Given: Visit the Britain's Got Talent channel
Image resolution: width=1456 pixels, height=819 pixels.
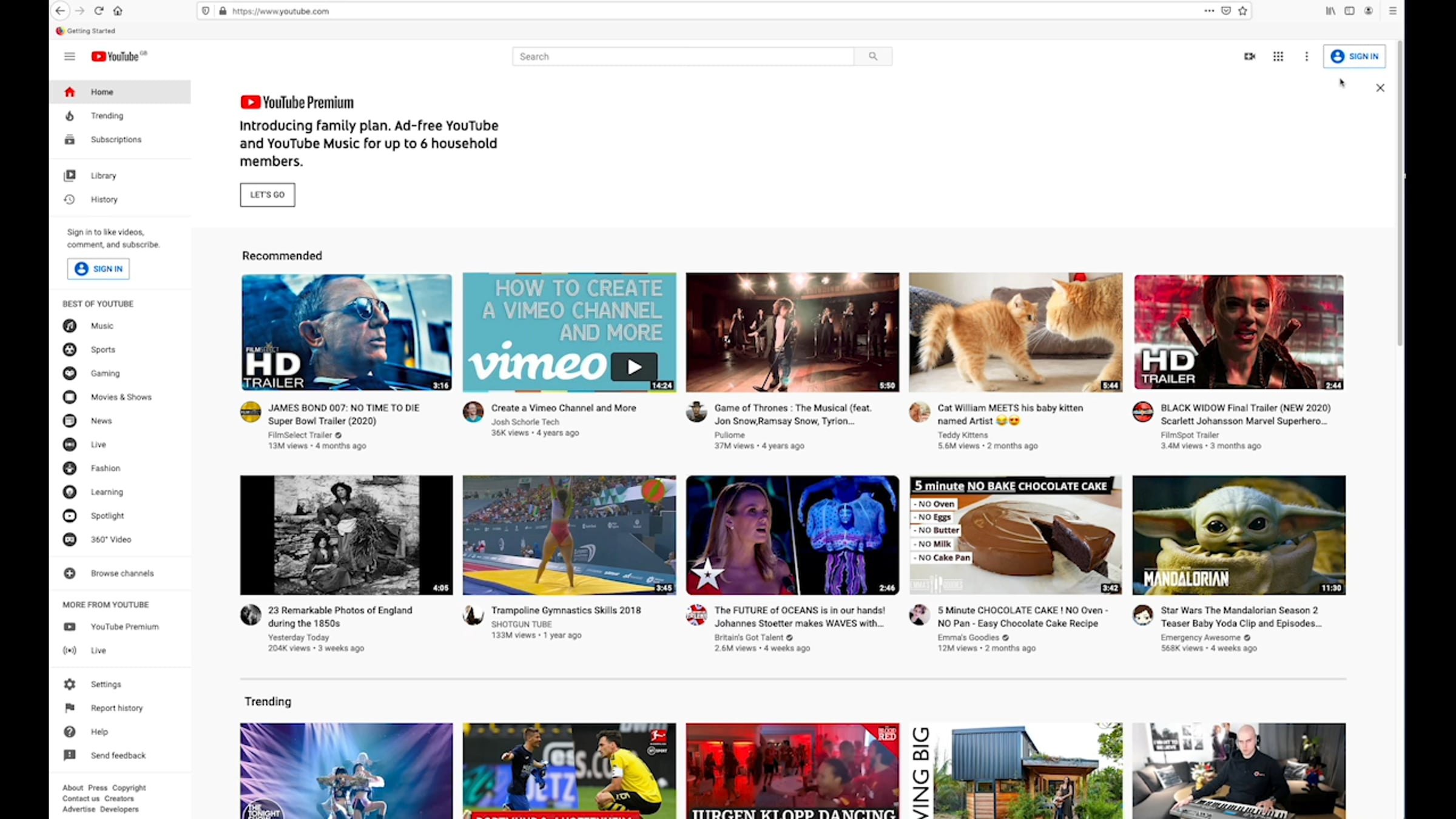Looking at the screenshot, I should click(x=749, y=637).
